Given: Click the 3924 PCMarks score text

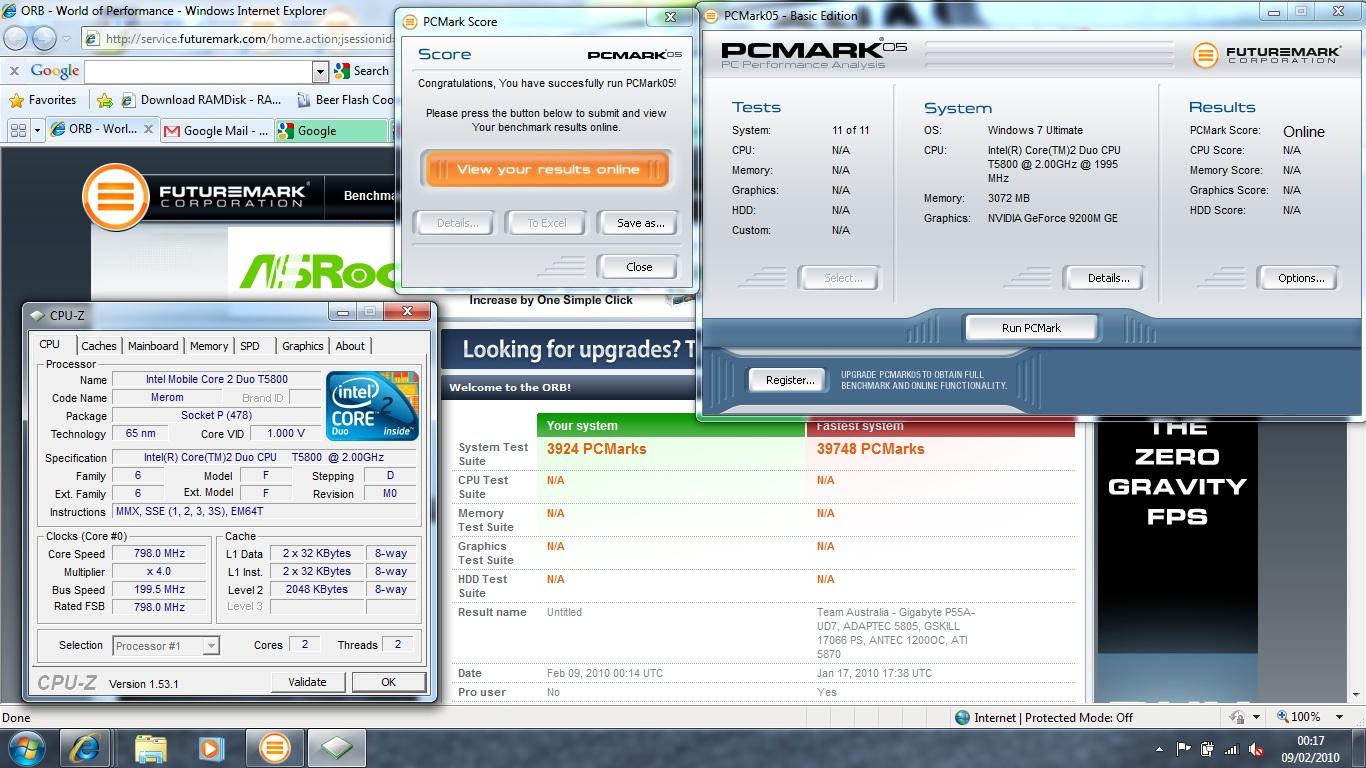Looking at the screenshot, I should (x=596, y=449).
